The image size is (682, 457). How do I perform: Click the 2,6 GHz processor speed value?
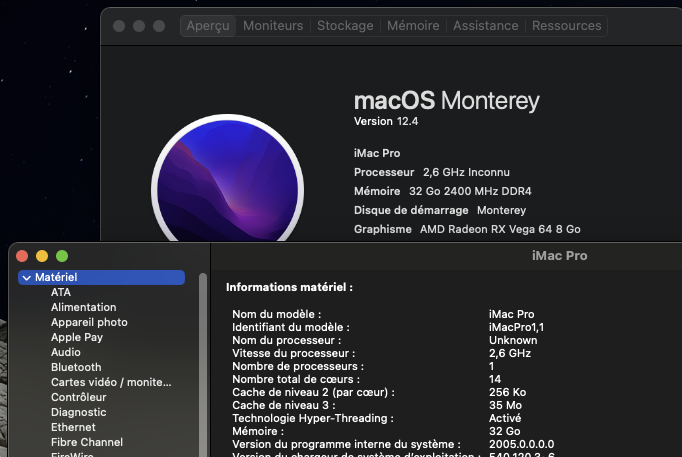510,354
